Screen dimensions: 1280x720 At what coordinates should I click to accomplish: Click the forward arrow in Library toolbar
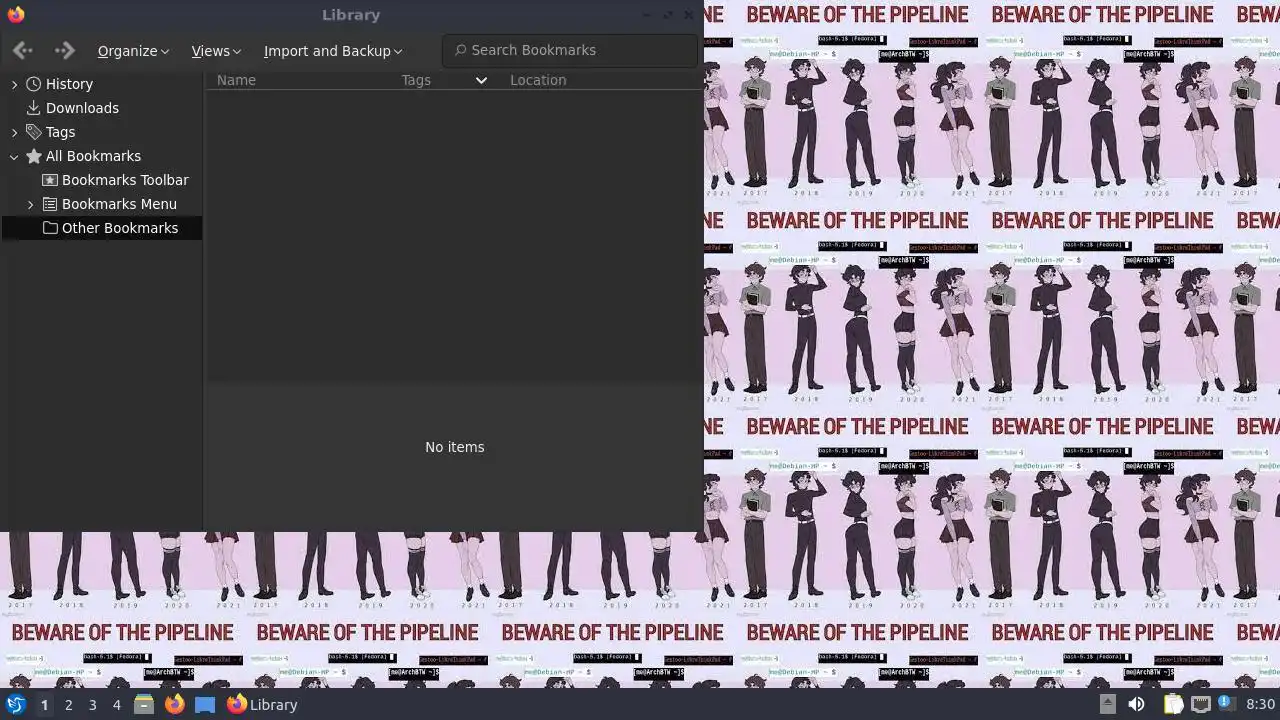65,50
